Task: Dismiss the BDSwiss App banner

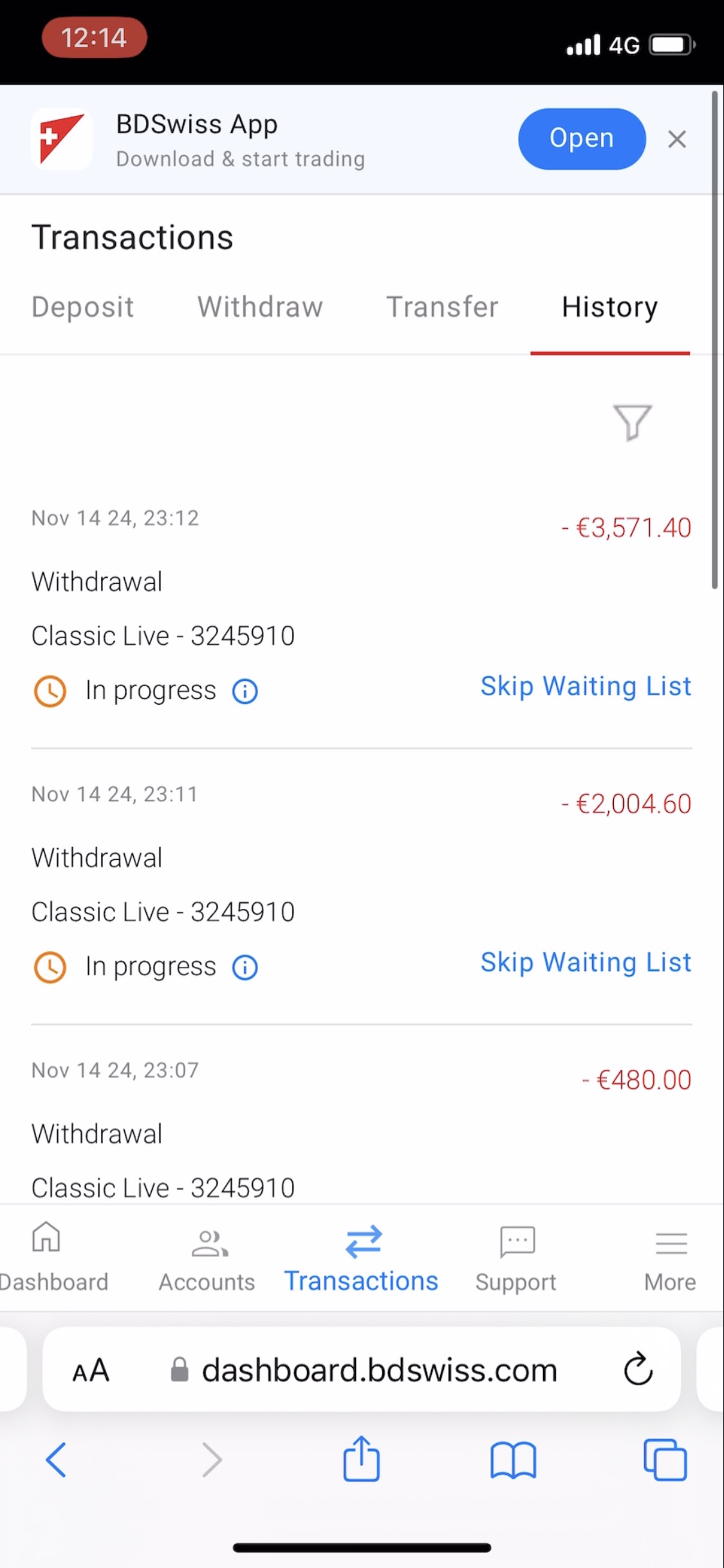Action: pos(677,139)
